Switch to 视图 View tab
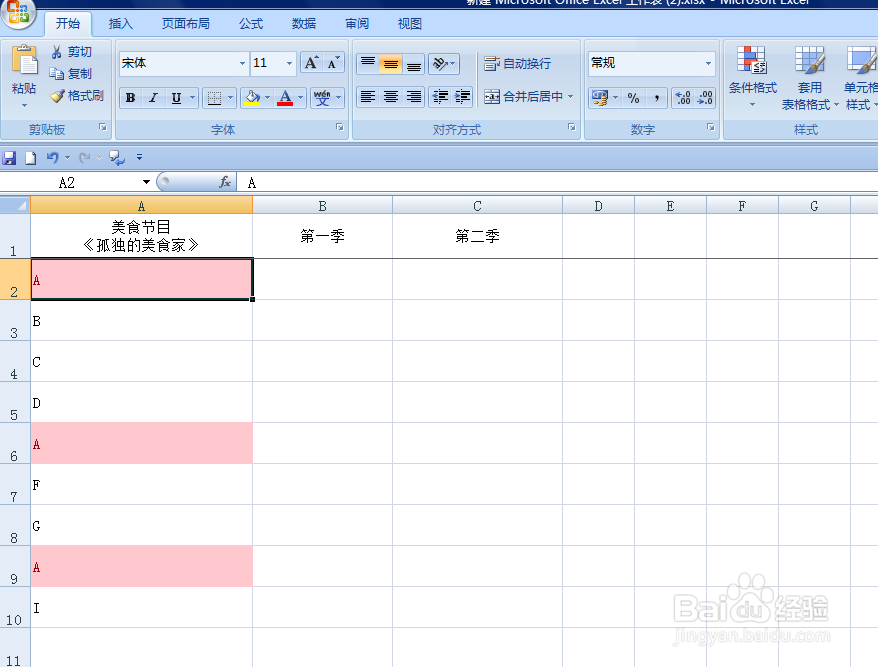Screen dimensions: 878x667 tap(409, 24)
